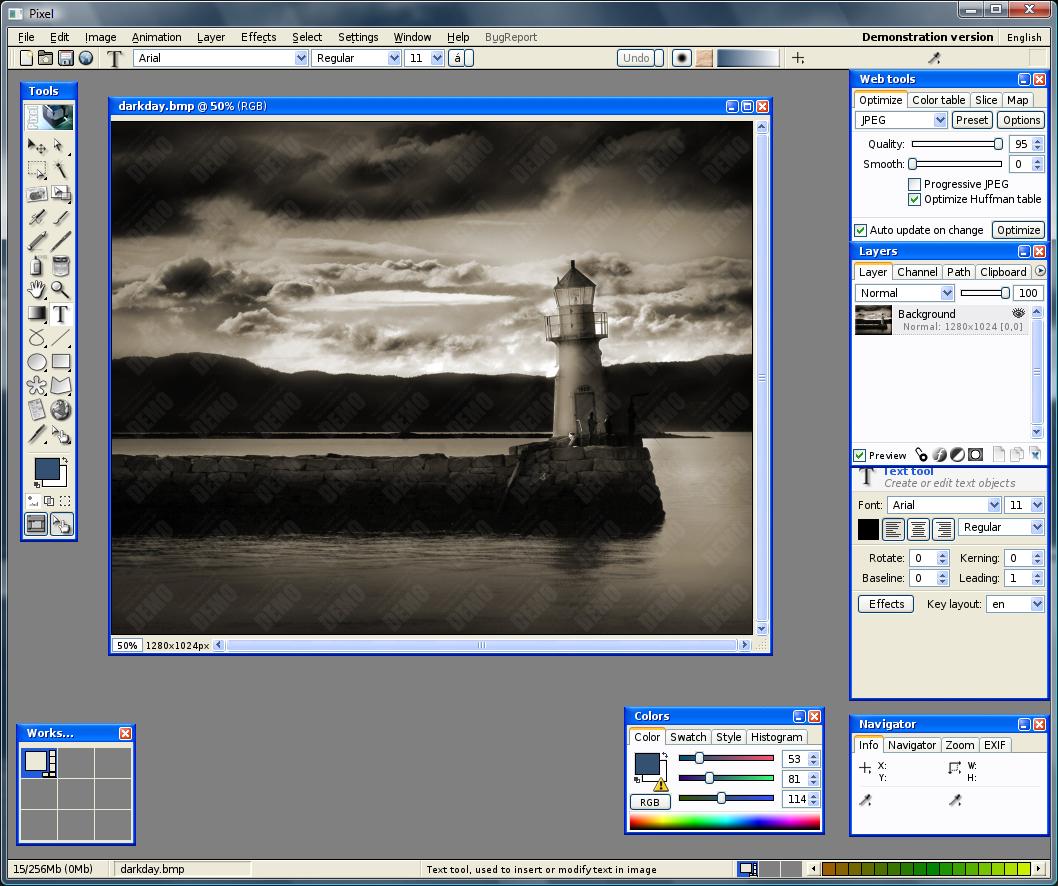Open the JPEG format dropdown
The width and height of the screenshot is (1058, 886).
click(x=901, y=120)
